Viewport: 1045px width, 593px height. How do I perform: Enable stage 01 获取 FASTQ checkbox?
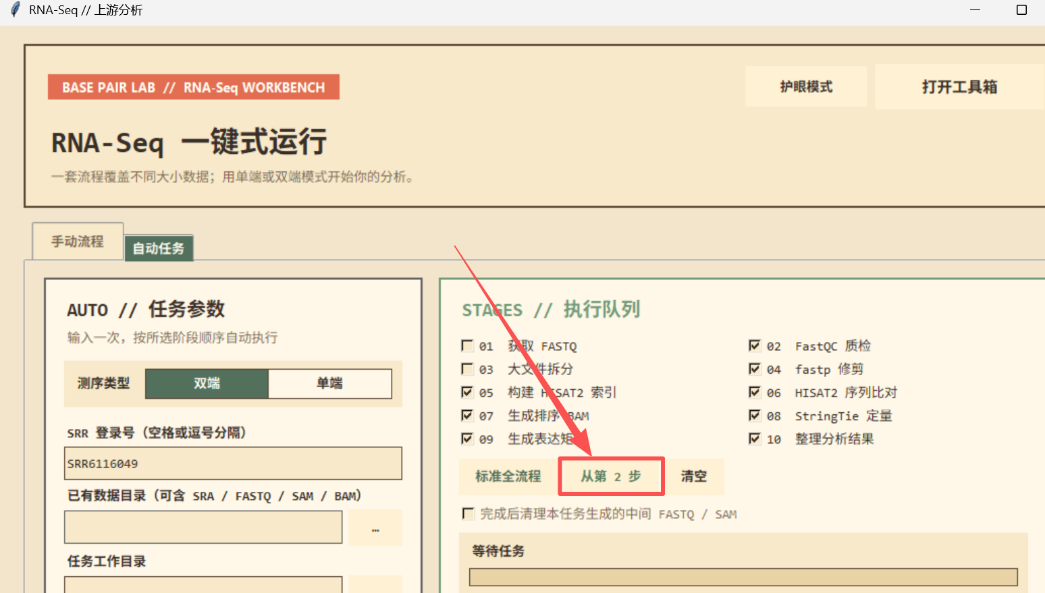(467, 346)
